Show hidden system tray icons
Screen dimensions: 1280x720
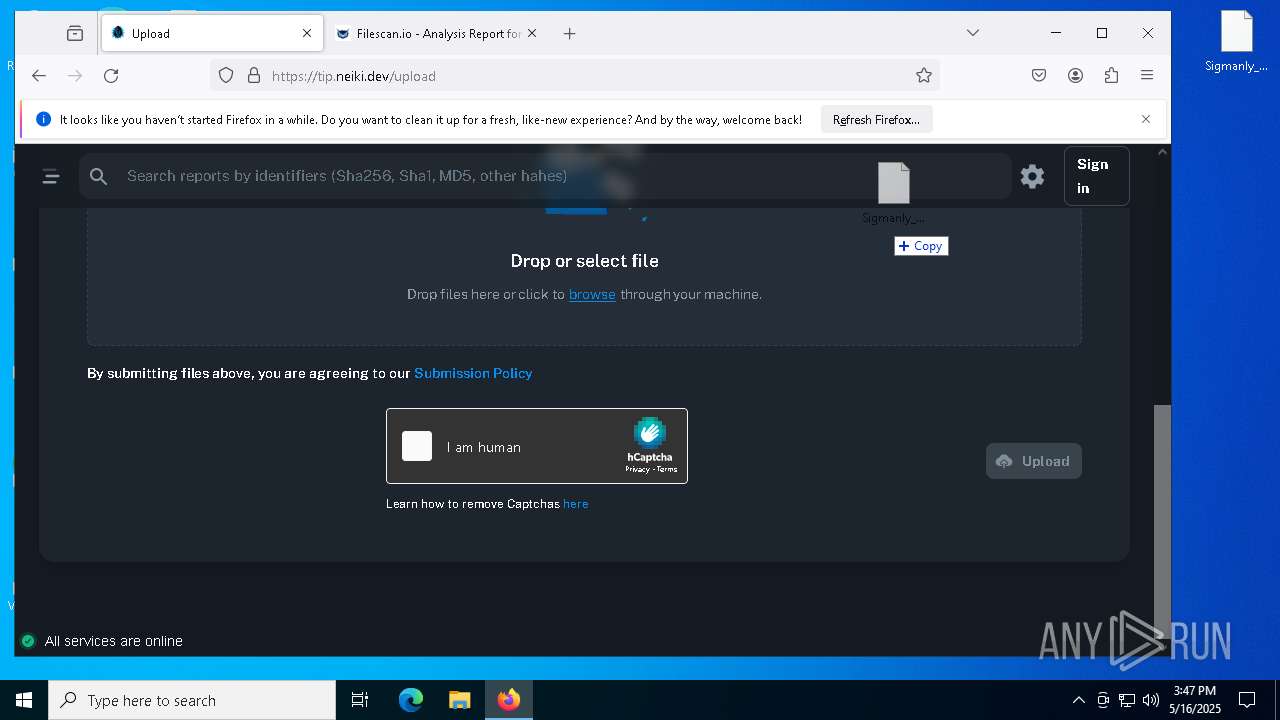pyautogui.click(x=1078, y=700)
